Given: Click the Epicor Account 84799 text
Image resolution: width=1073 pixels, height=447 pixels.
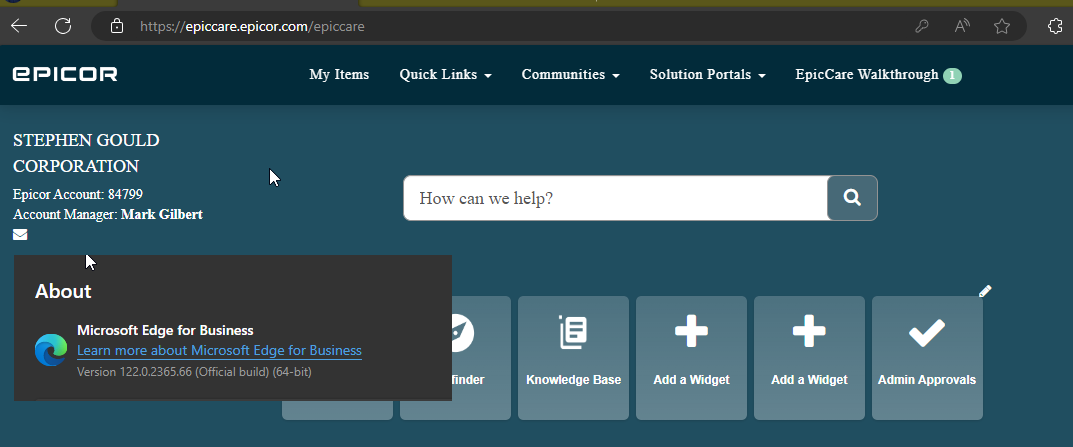Looking at the screenshot, I should [78, 194].
